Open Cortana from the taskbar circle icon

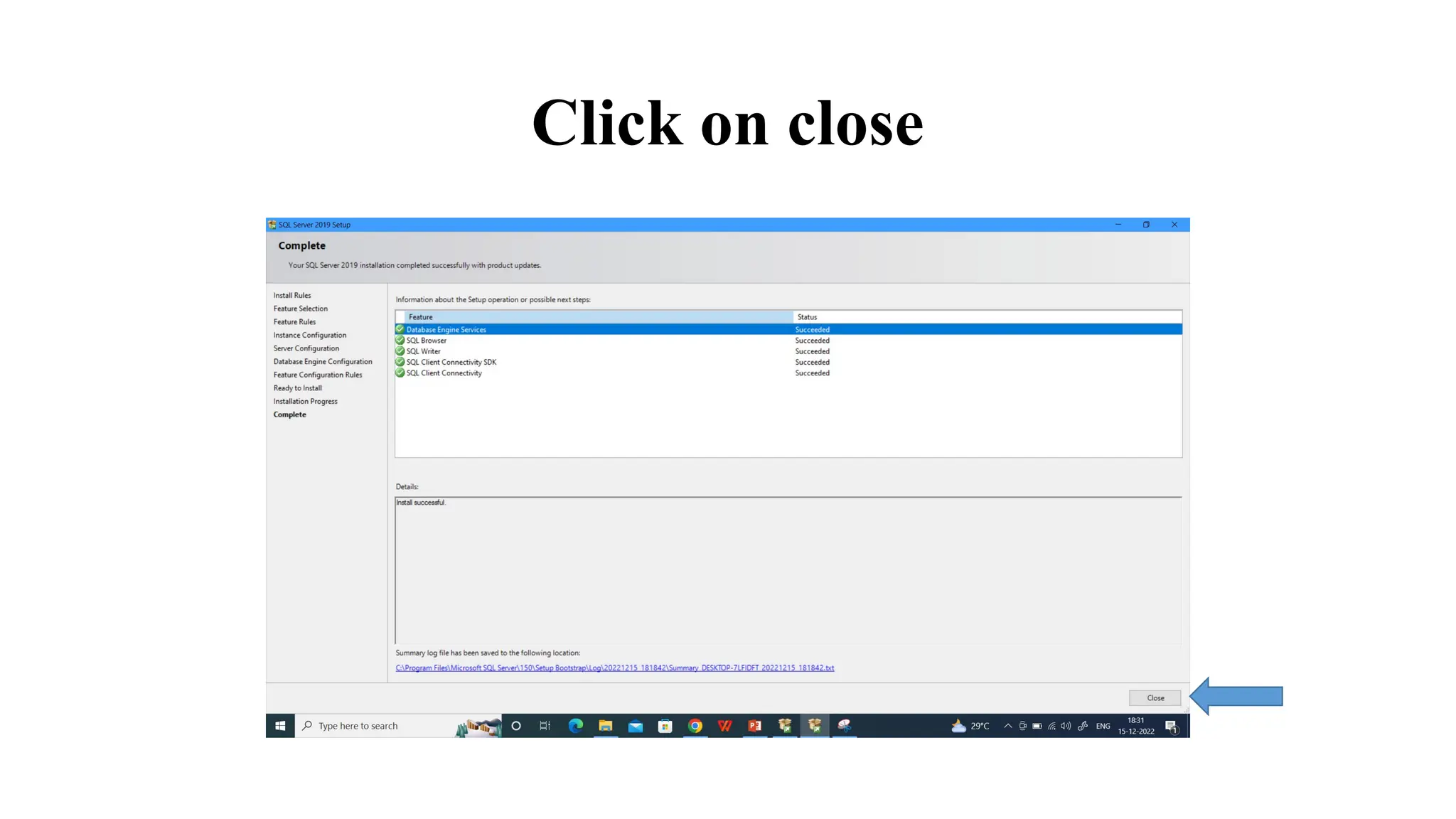(516, 726)
